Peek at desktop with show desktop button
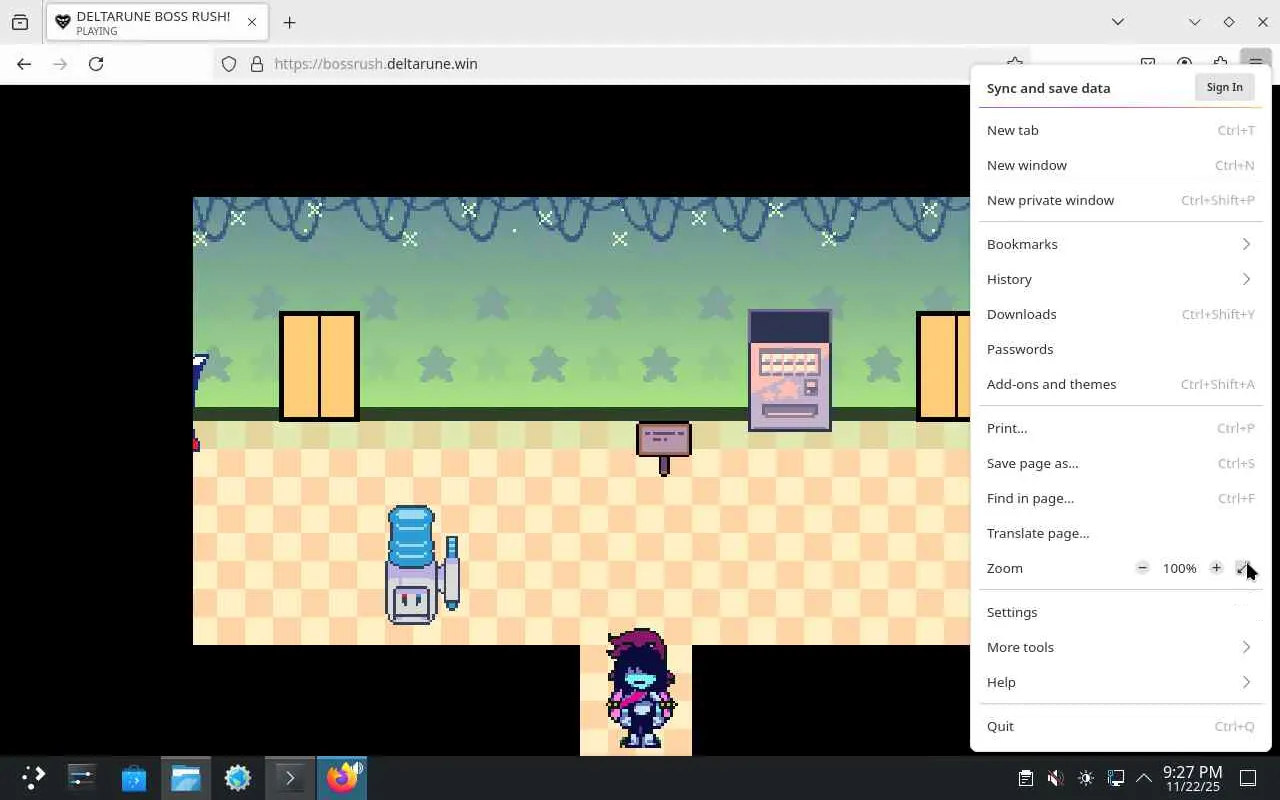 tap(1248, 778)
